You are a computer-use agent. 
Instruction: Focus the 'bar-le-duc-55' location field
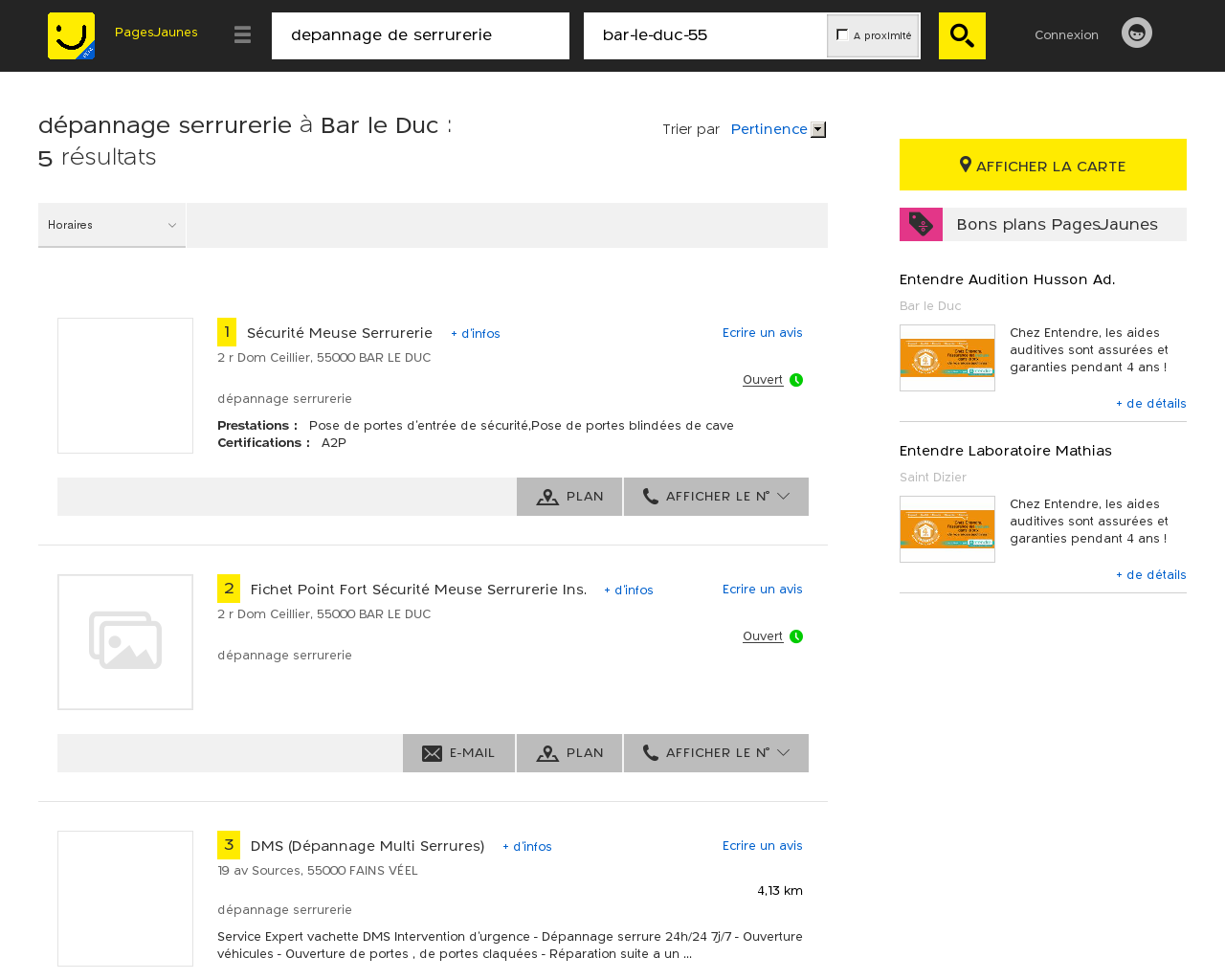[x=705, y=35]
